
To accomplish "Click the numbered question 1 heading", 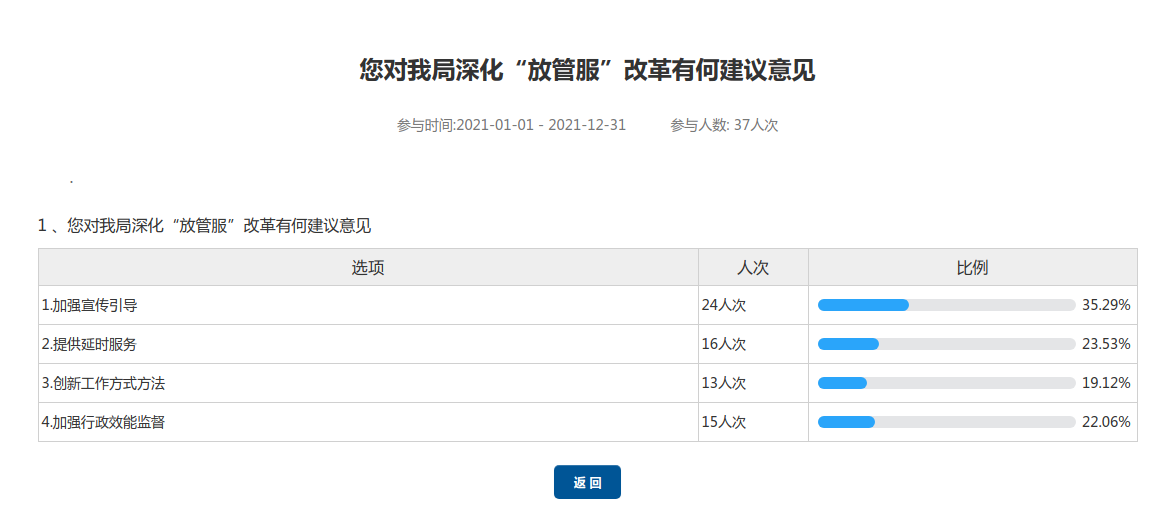I will (204, 226).
